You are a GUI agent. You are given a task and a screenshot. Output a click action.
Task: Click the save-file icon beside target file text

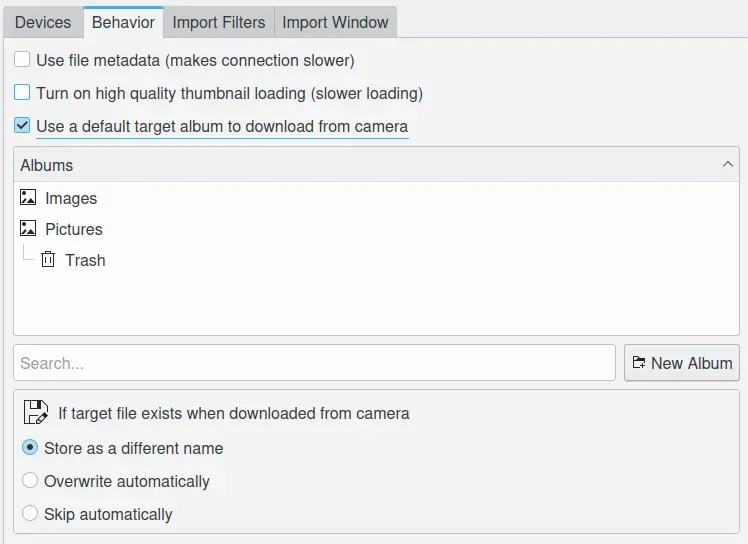[x=36, y=413]
